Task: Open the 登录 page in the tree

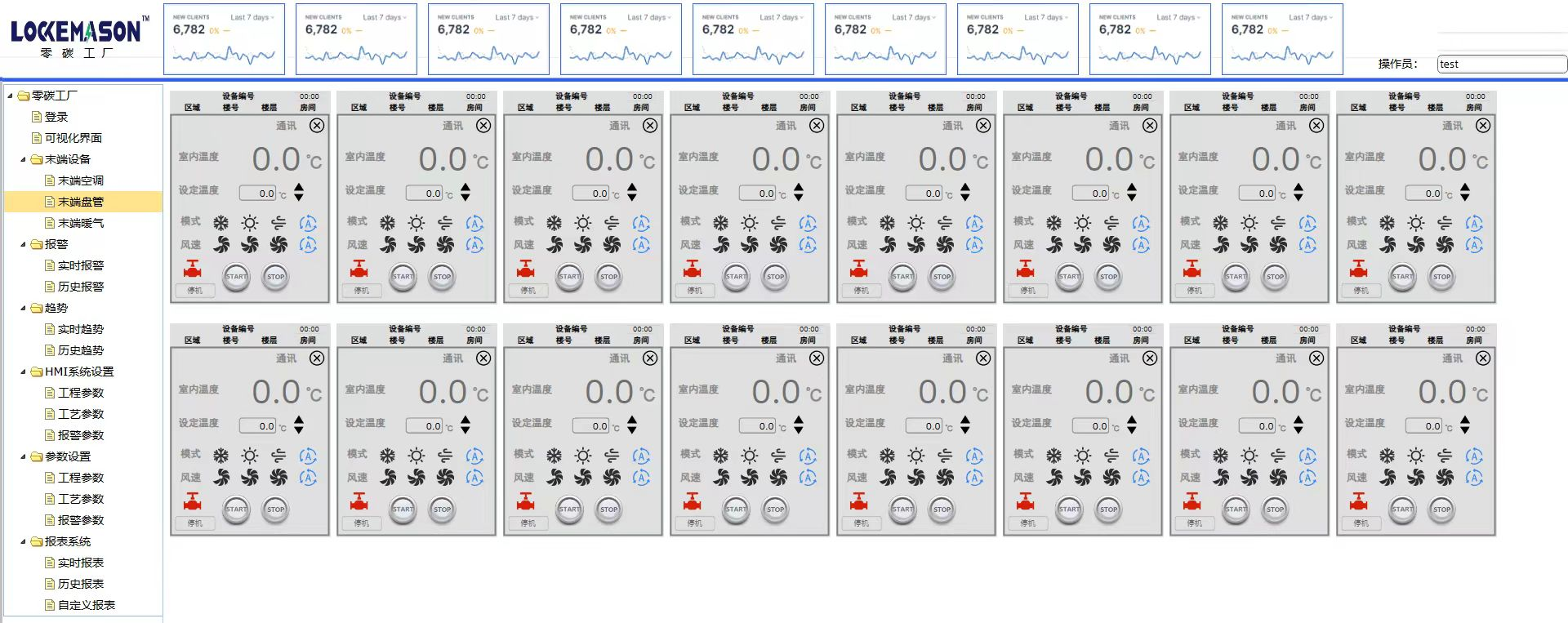Action: click(56, 117)
